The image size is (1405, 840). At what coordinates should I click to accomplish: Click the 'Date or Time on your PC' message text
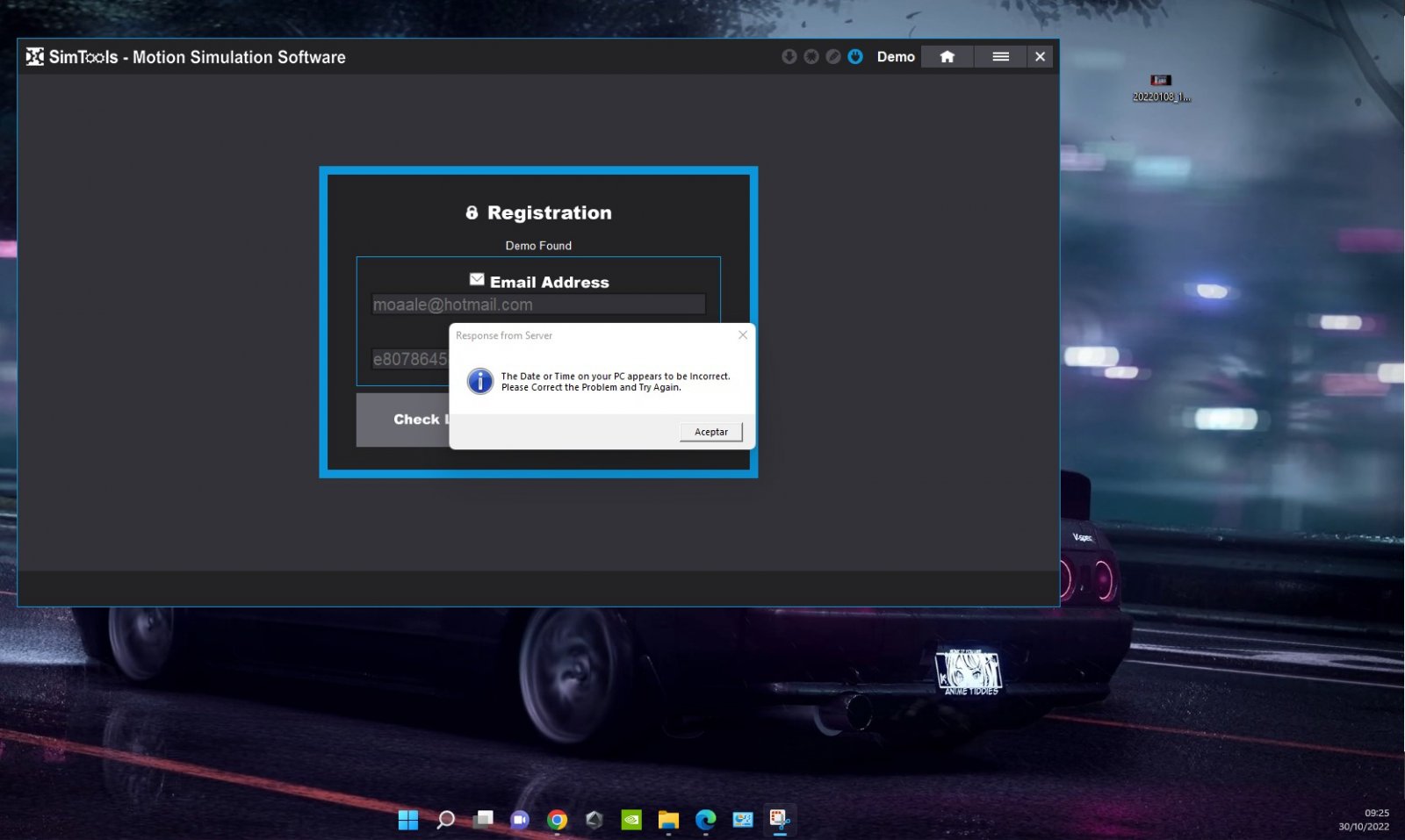click(x=616, y=382)
